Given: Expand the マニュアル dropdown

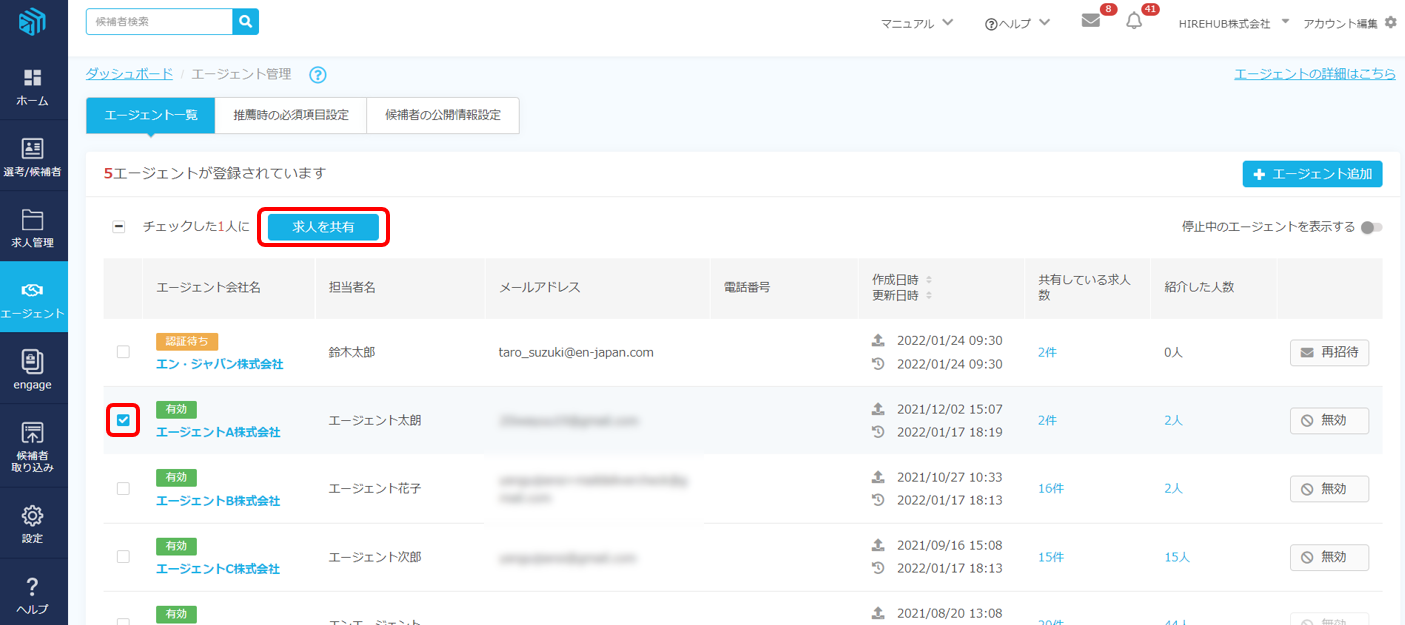Looking at the screenshot, I should point(916,23).
